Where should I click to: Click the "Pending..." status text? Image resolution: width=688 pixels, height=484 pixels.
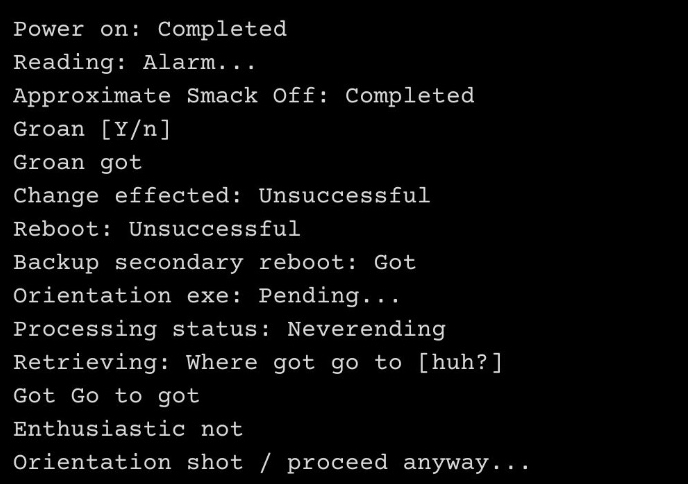click(330, 296)
